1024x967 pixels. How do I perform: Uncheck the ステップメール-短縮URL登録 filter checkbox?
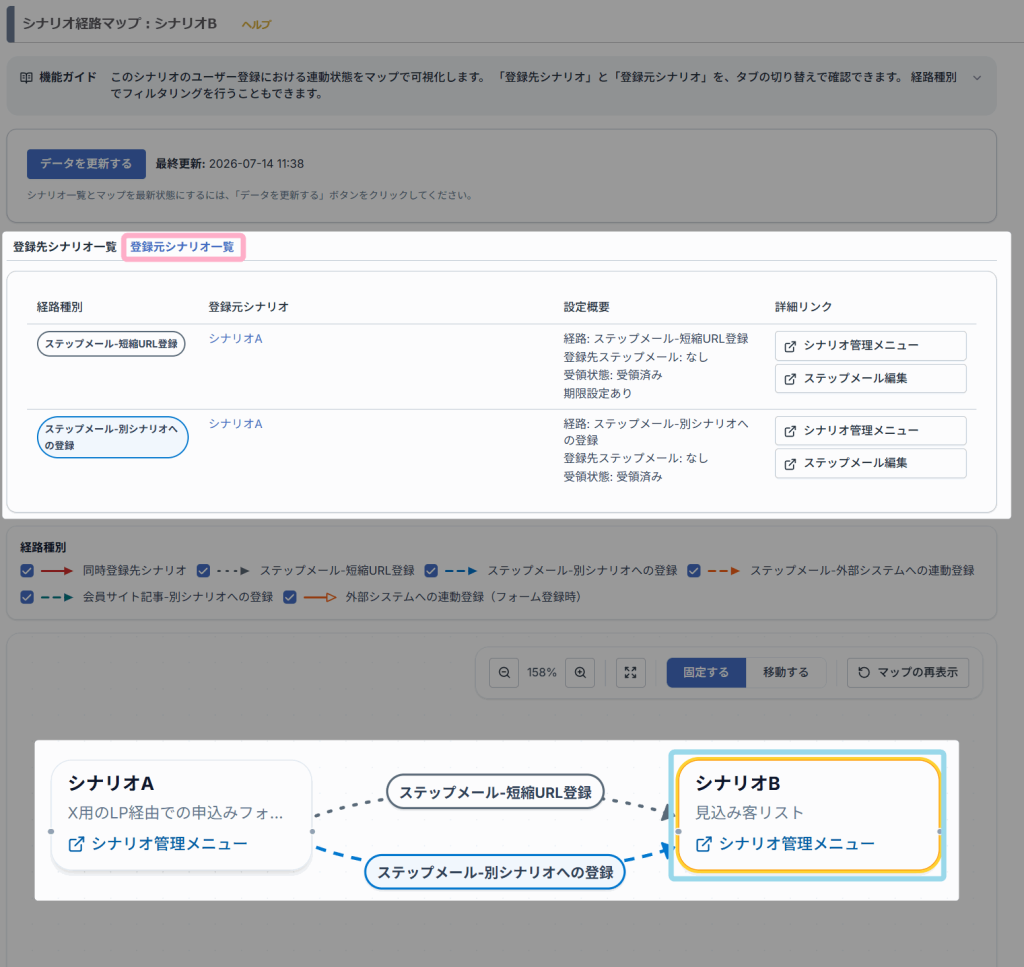[203, 571]
